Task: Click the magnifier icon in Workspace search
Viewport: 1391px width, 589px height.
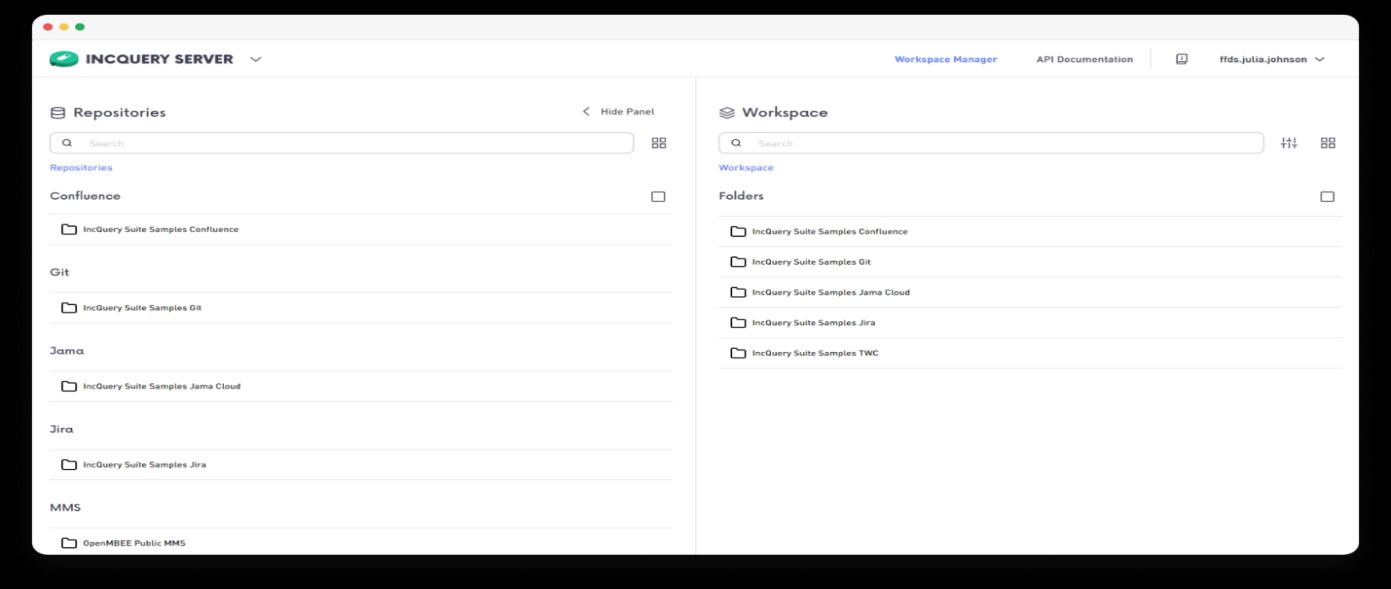Action: (737, 143)
